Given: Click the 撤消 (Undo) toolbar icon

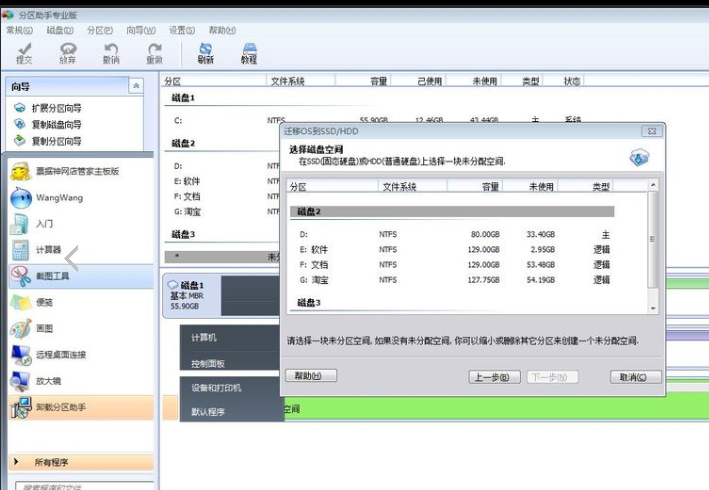Looking at the screenshot, I should tap(111, 52).
